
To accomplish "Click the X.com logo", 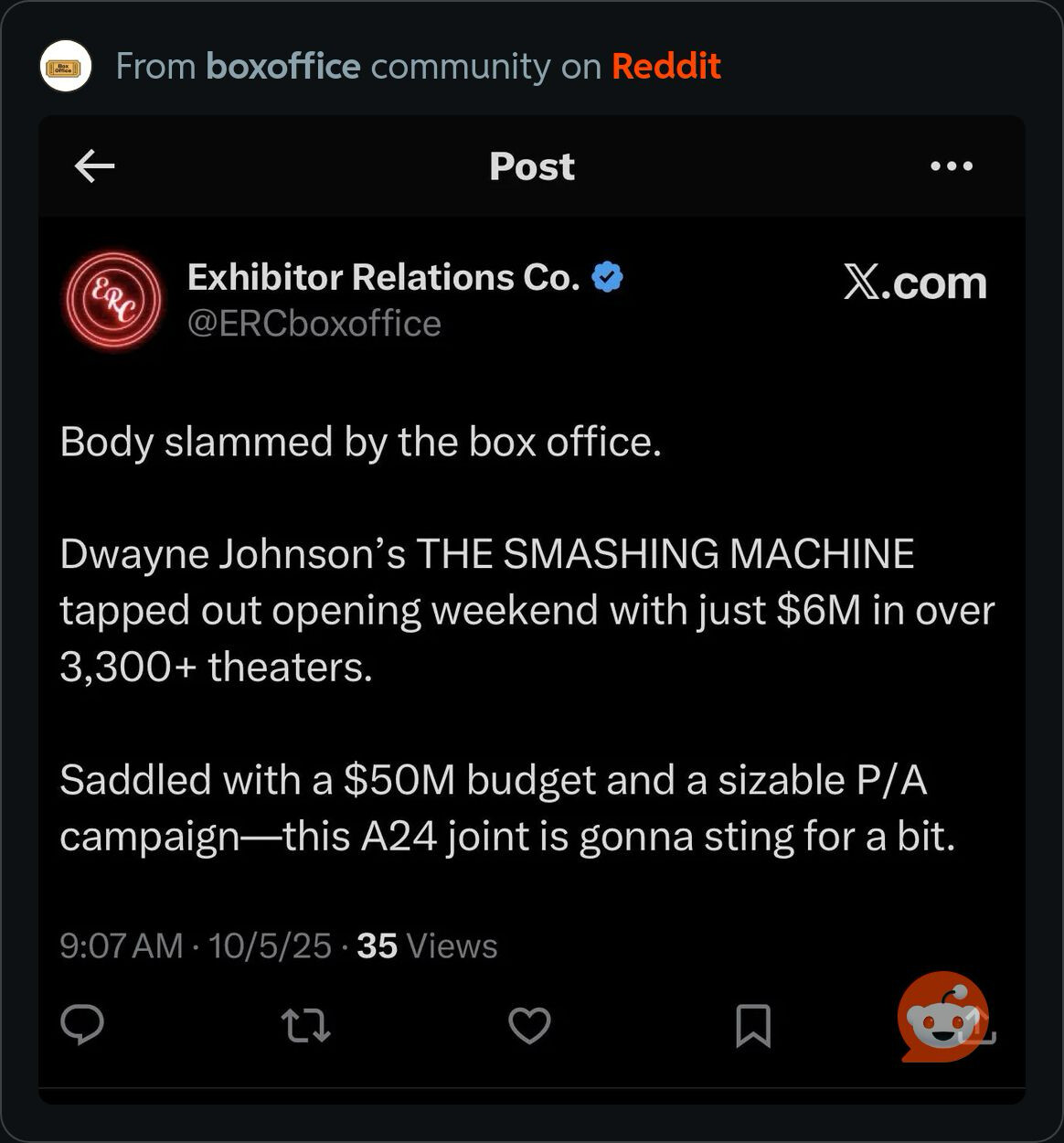I will 915,283.
